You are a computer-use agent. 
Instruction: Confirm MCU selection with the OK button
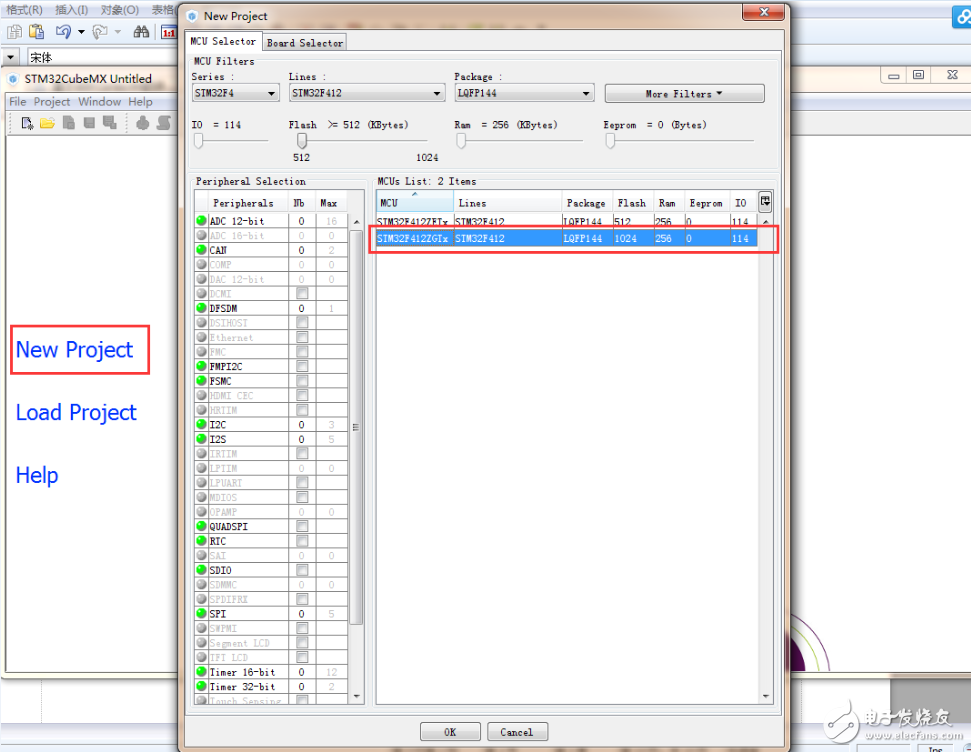[x=450, y=732]
